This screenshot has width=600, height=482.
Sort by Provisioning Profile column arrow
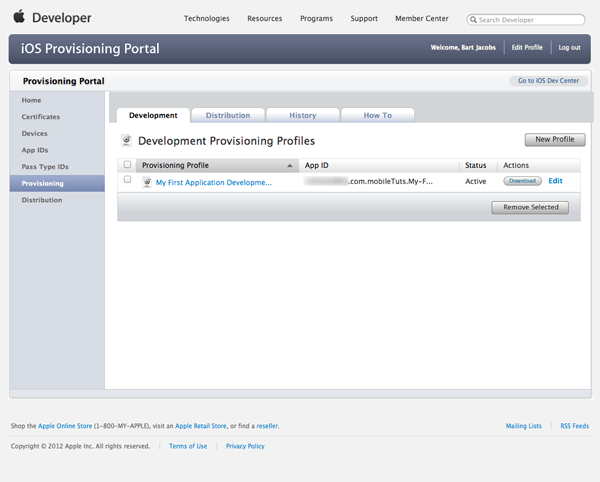click(290, 166)
